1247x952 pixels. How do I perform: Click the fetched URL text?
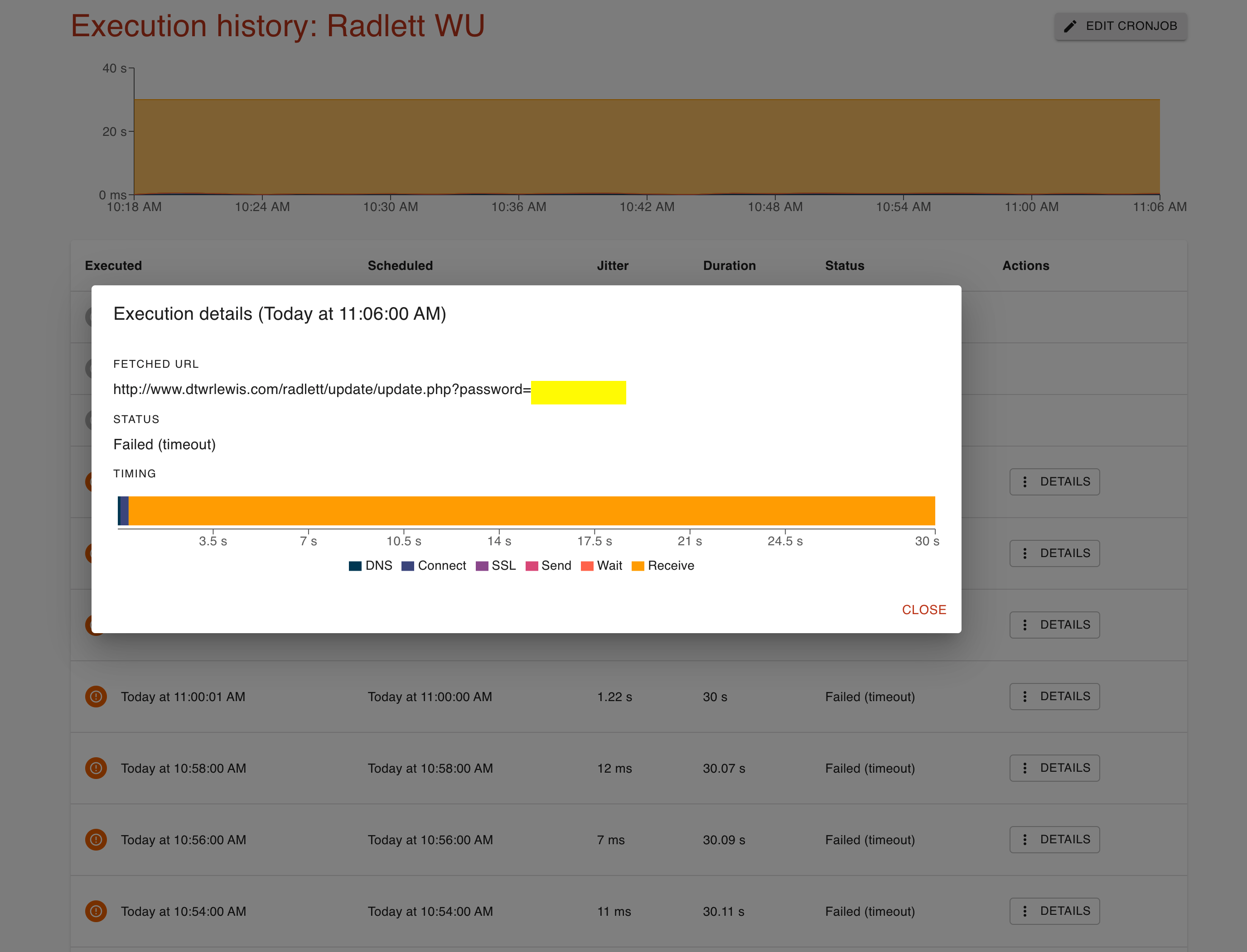coord(322,389)
